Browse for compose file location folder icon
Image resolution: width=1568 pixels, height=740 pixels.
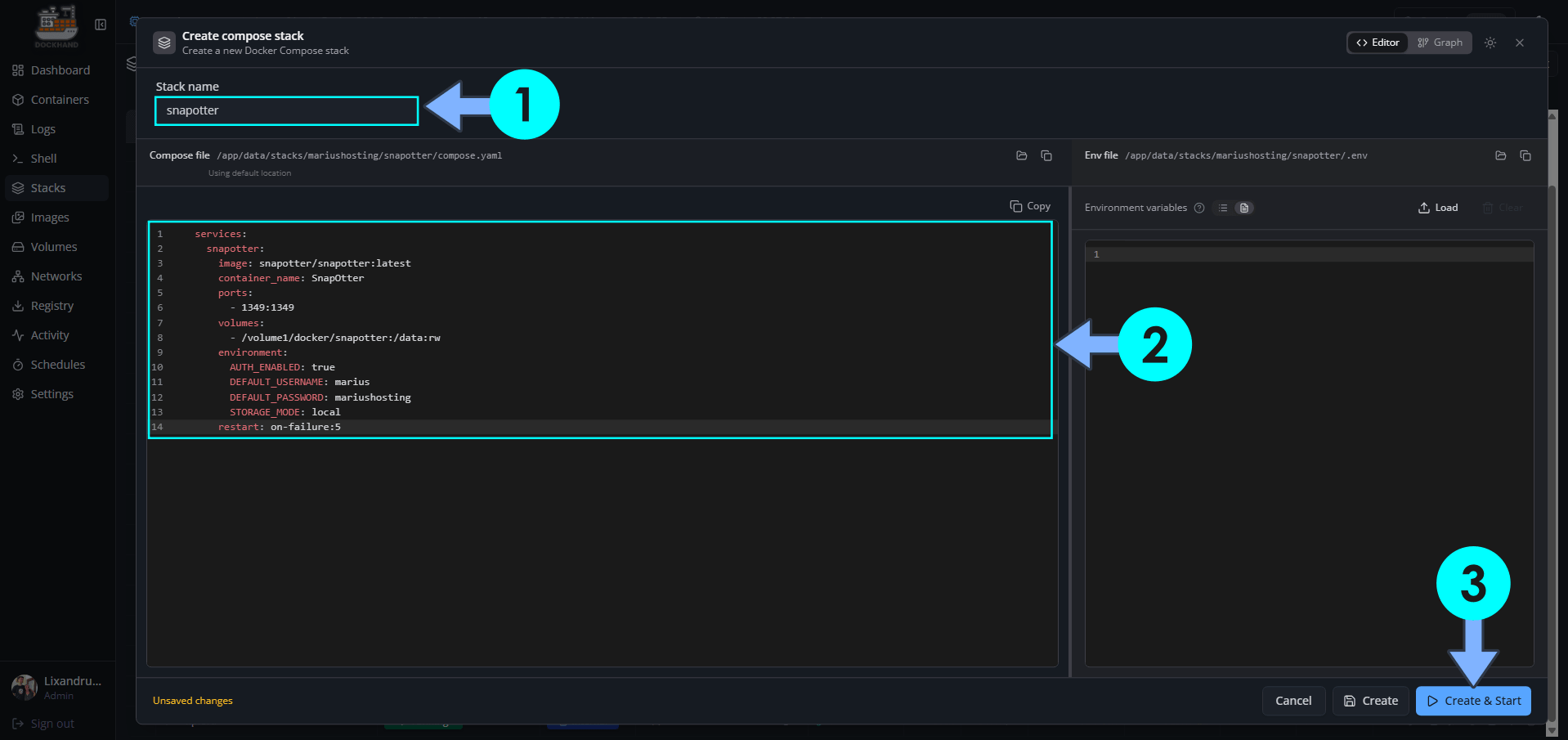point(1022,155)
